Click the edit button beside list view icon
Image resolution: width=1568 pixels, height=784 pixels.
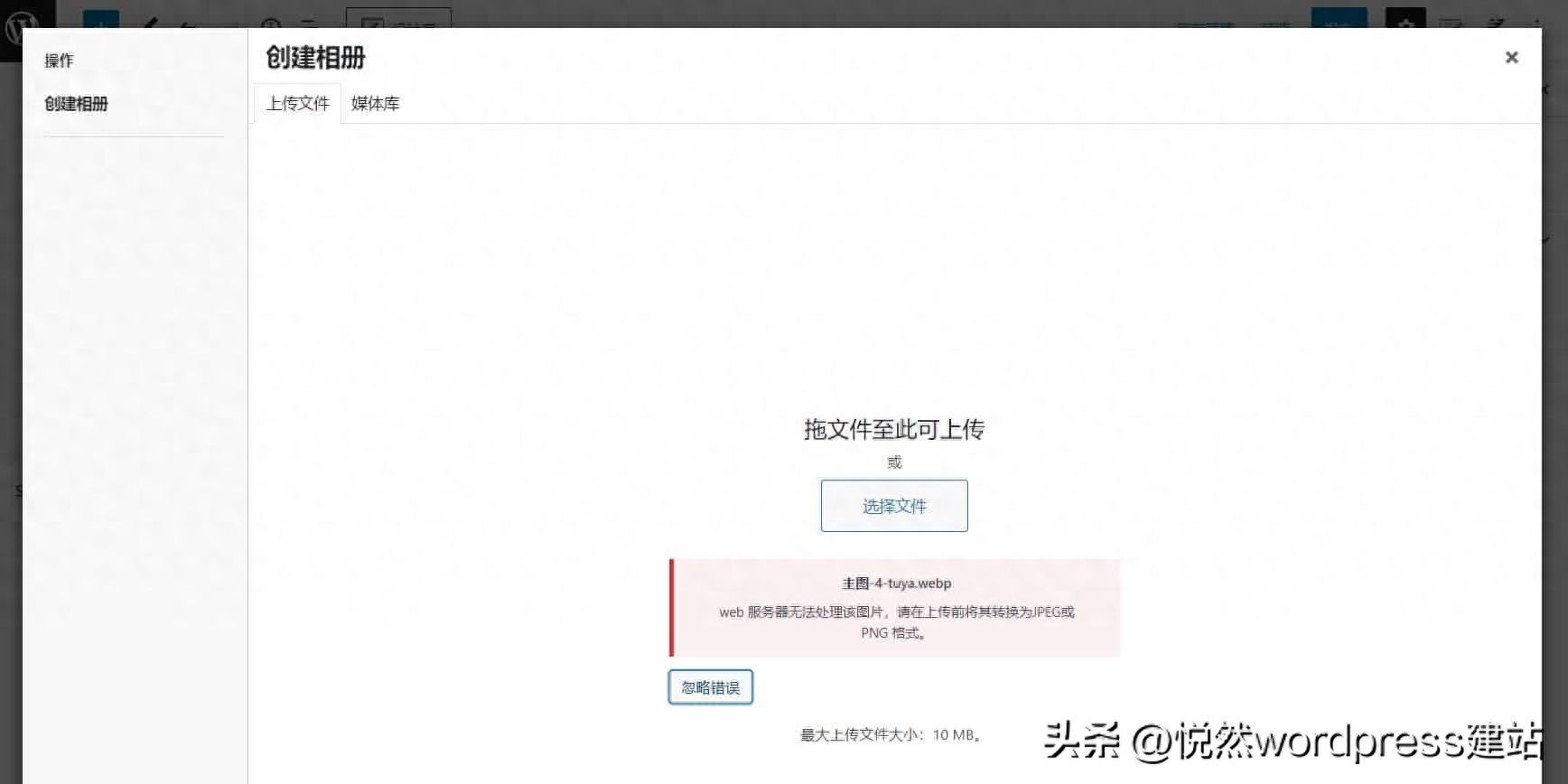(x=398, y=20)
